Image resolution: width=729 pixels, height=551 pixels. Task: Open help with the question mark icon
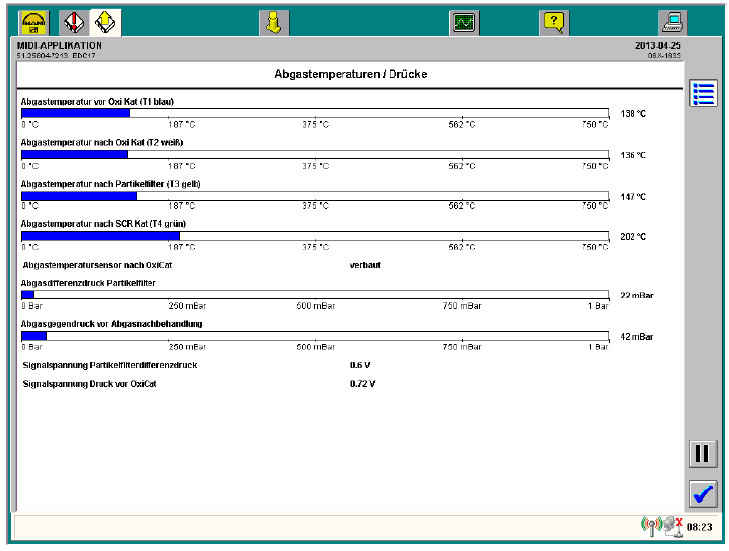pos(554,22)
